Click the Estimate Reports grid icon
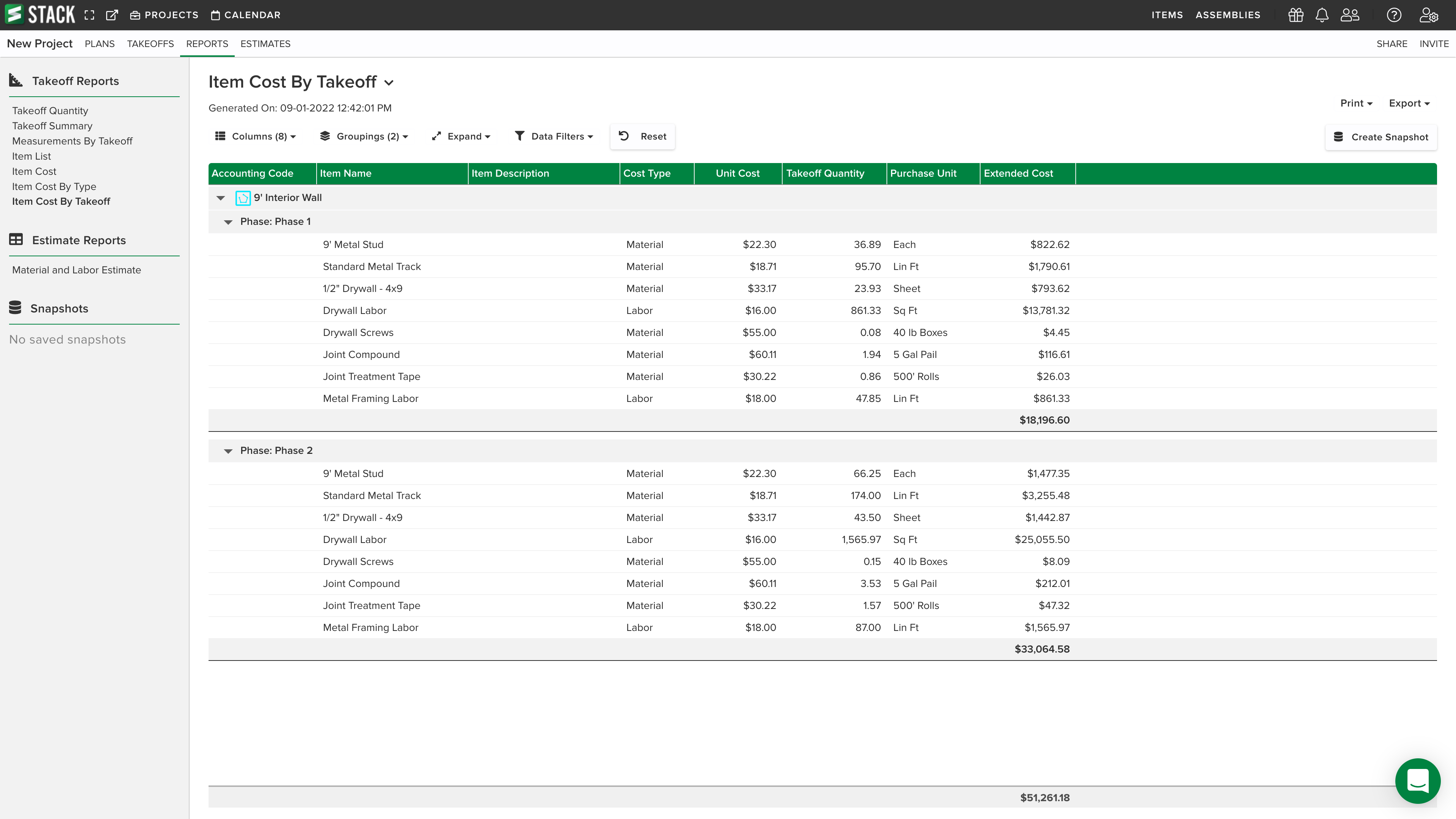Image resolution: width=1456 pixels, height=819 pixels. pyautogui.click(x=16, y=240)
